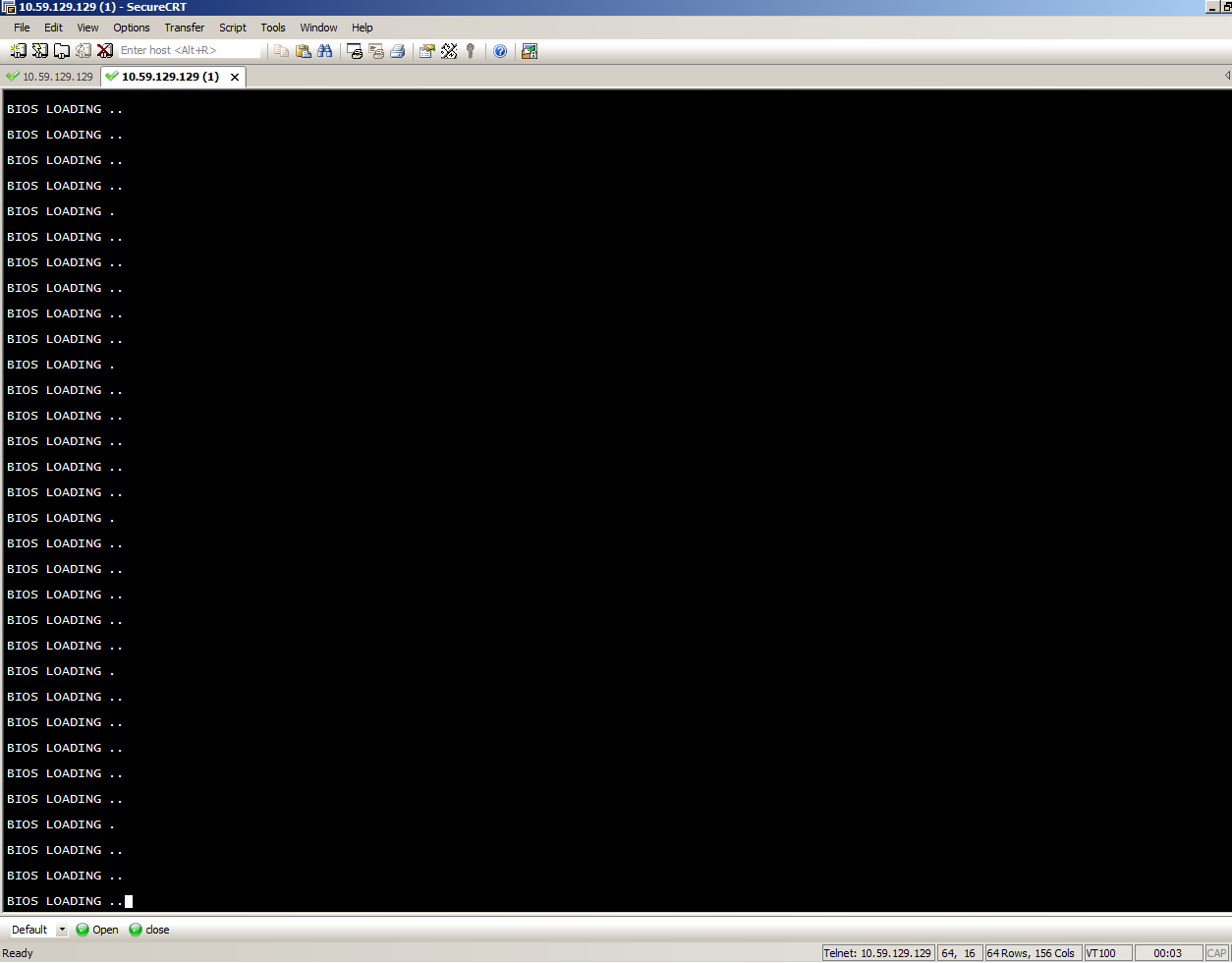Click the CAP indicator in status bar
1232x963 pixels.
pyautogui.click(x=1217, y=953)
